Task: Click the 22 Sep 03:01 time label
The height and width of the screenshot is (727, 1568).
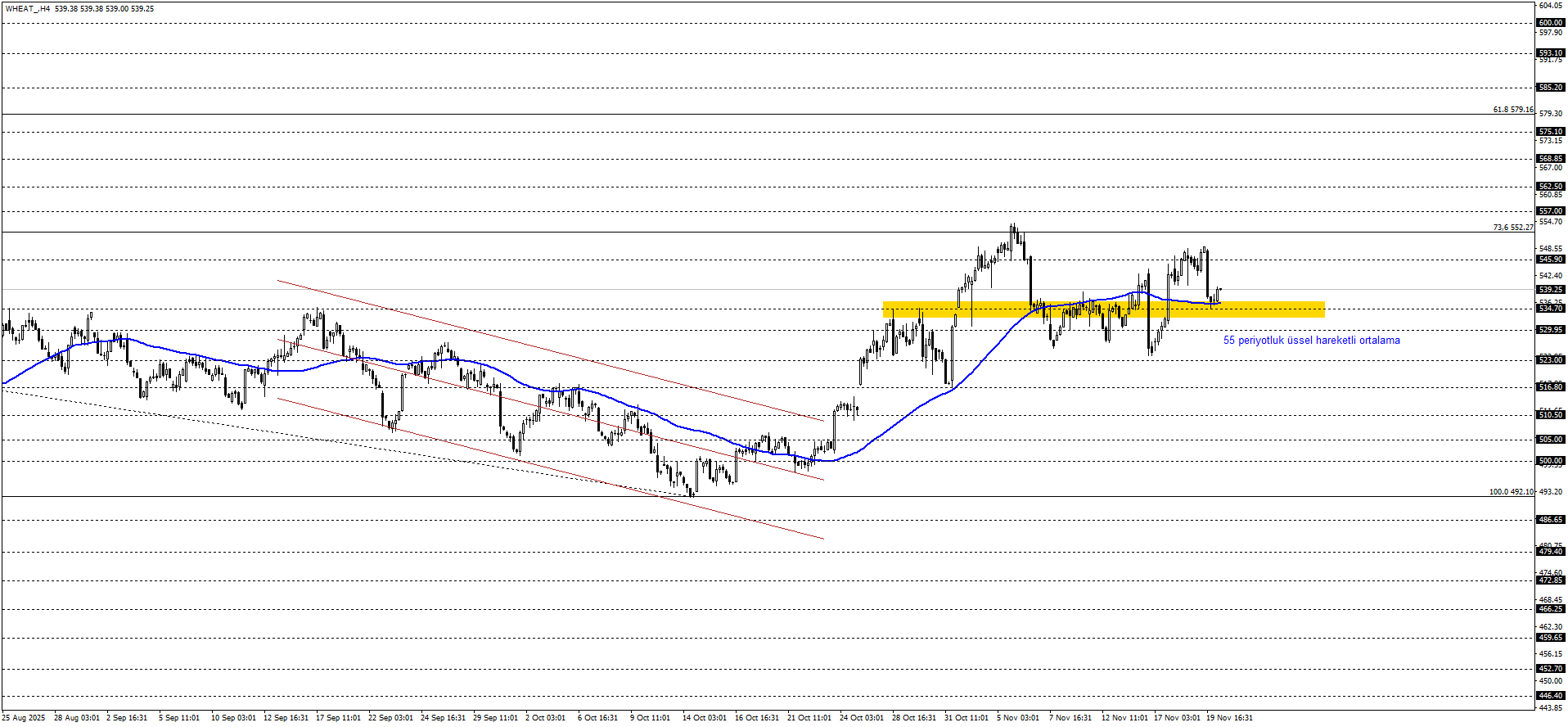Action: [x=390, y=718]
